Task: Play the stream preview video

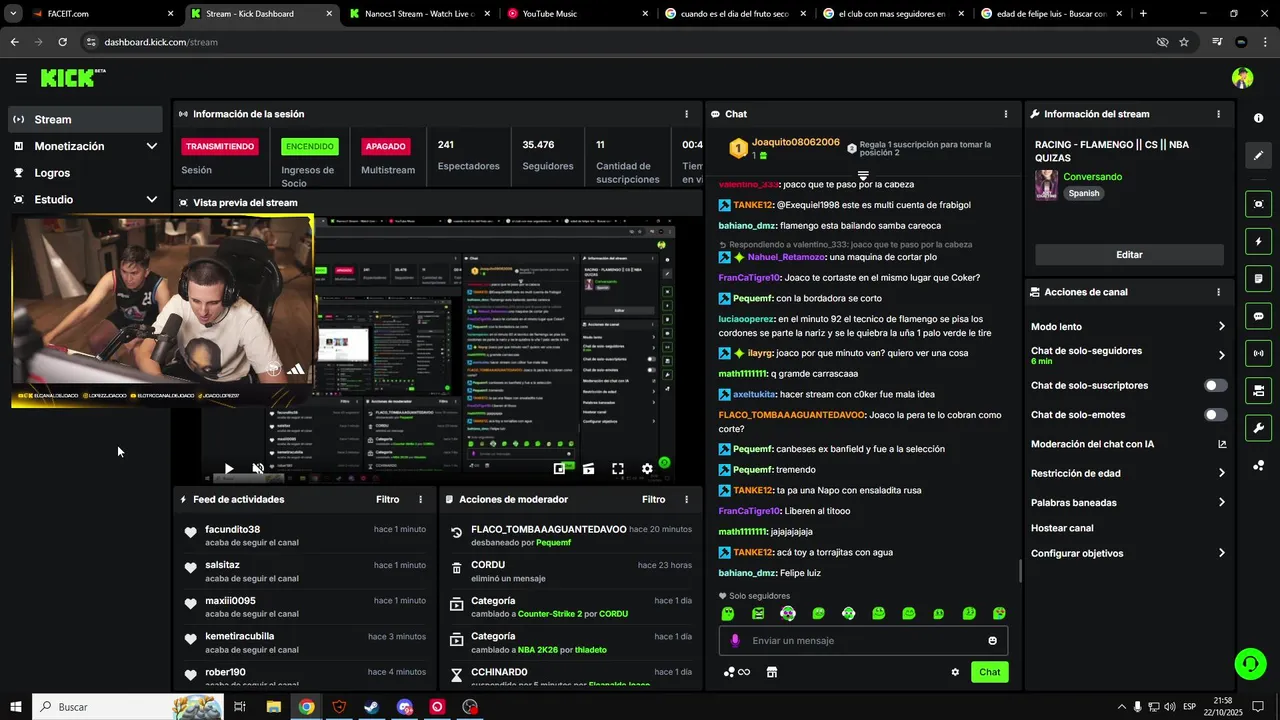Action: click(x=229, y=468)
